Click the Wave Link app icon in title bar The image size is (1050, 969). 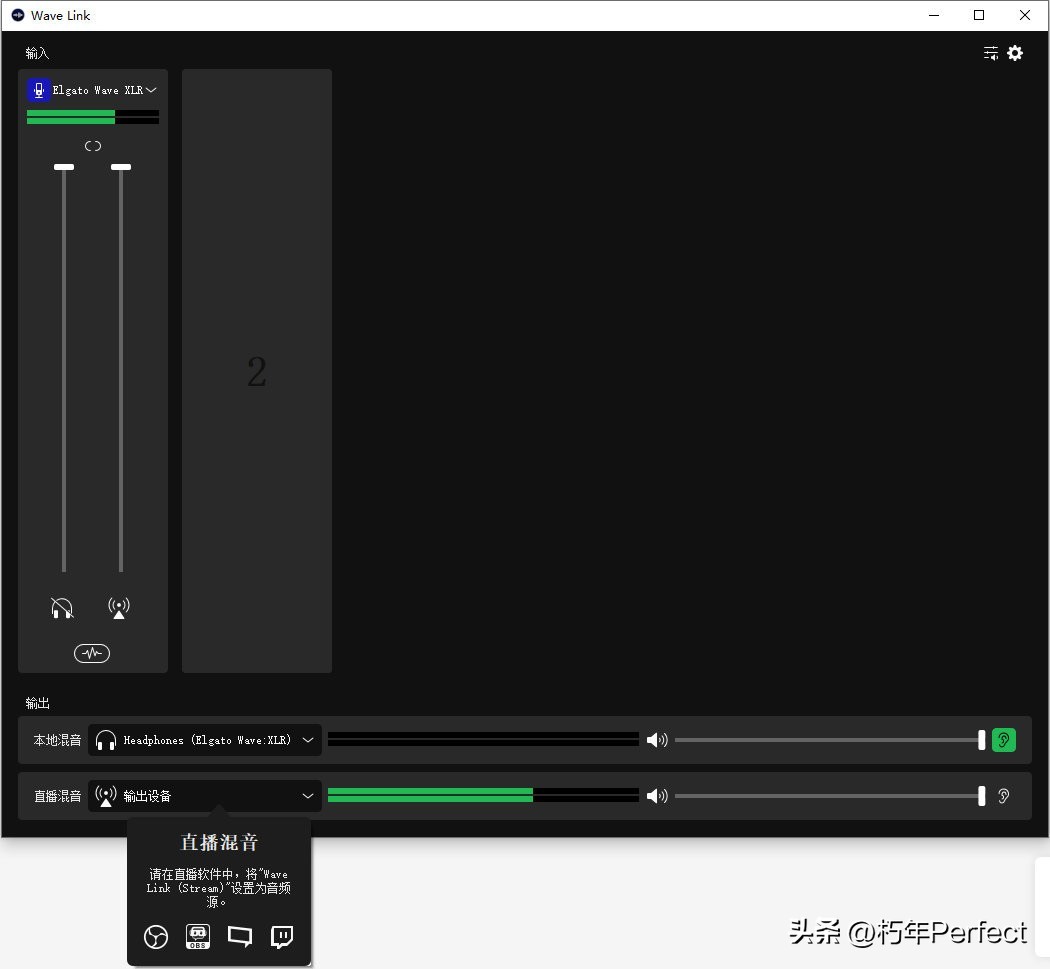point(18,15)
